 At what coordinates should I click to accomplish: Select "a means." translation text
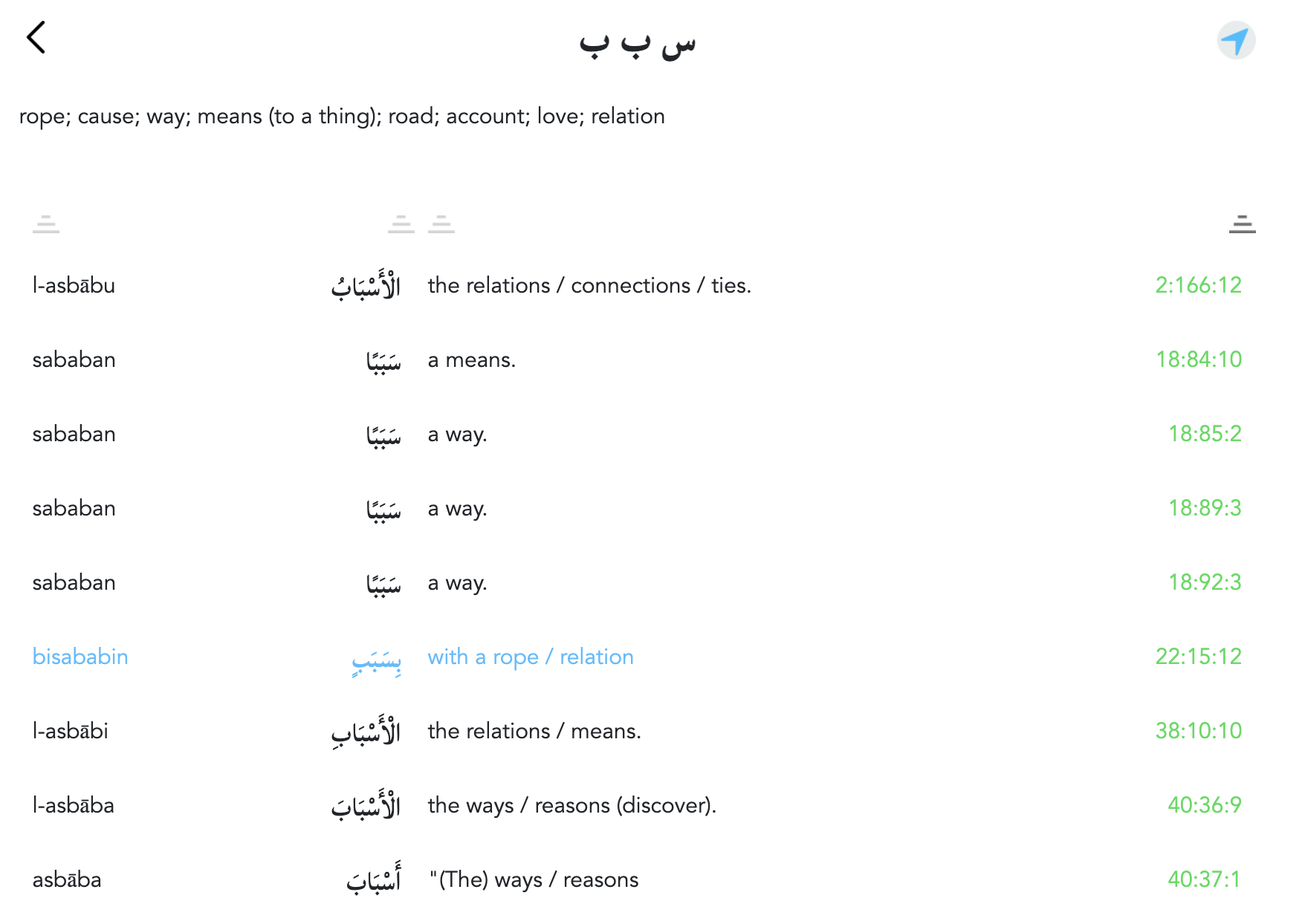(x=471, y=359)
